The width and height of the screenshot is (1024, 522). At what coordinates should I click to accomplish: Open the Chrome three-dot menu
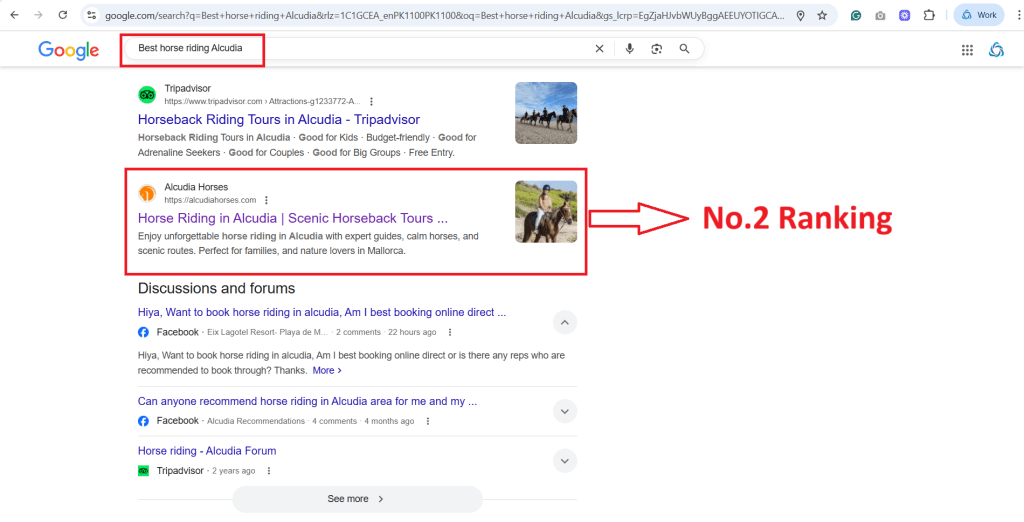coord(1017,15)
